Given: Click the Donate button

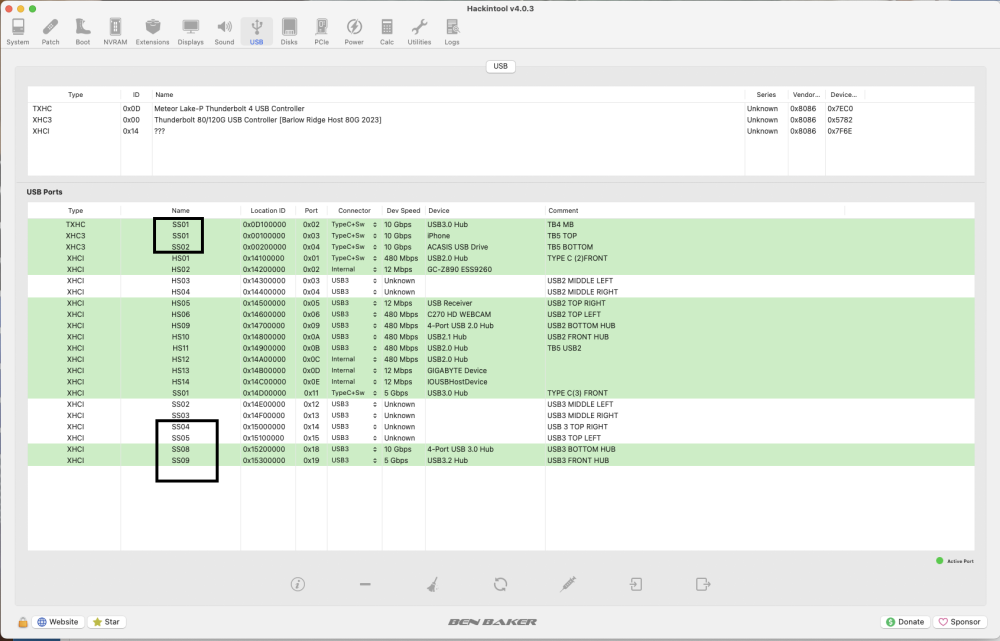Looking at the screenshot, I should (905, 622).
